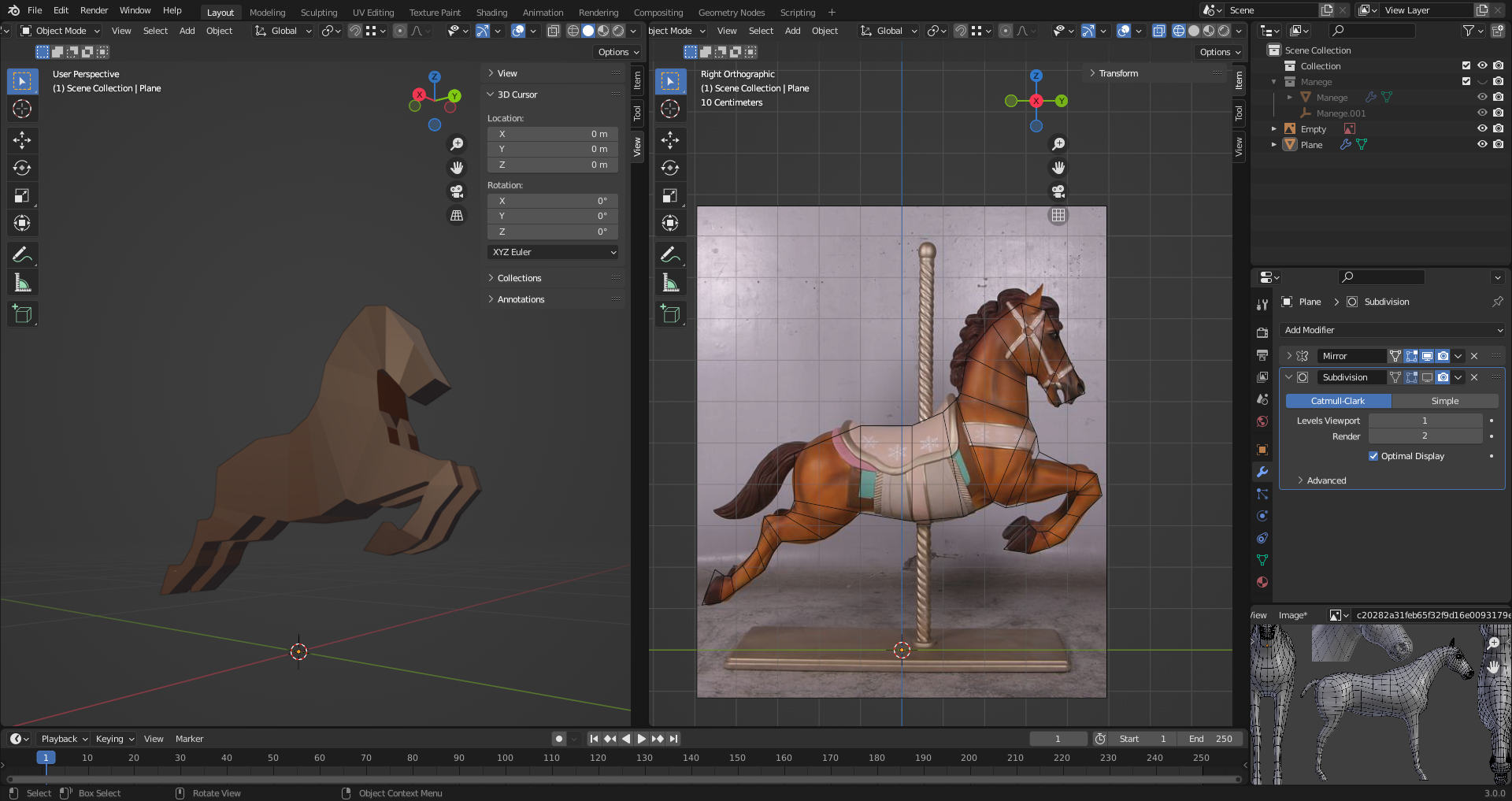
Task: Adjust the Levels Viewport value field
Action: tap(1424, 421)
